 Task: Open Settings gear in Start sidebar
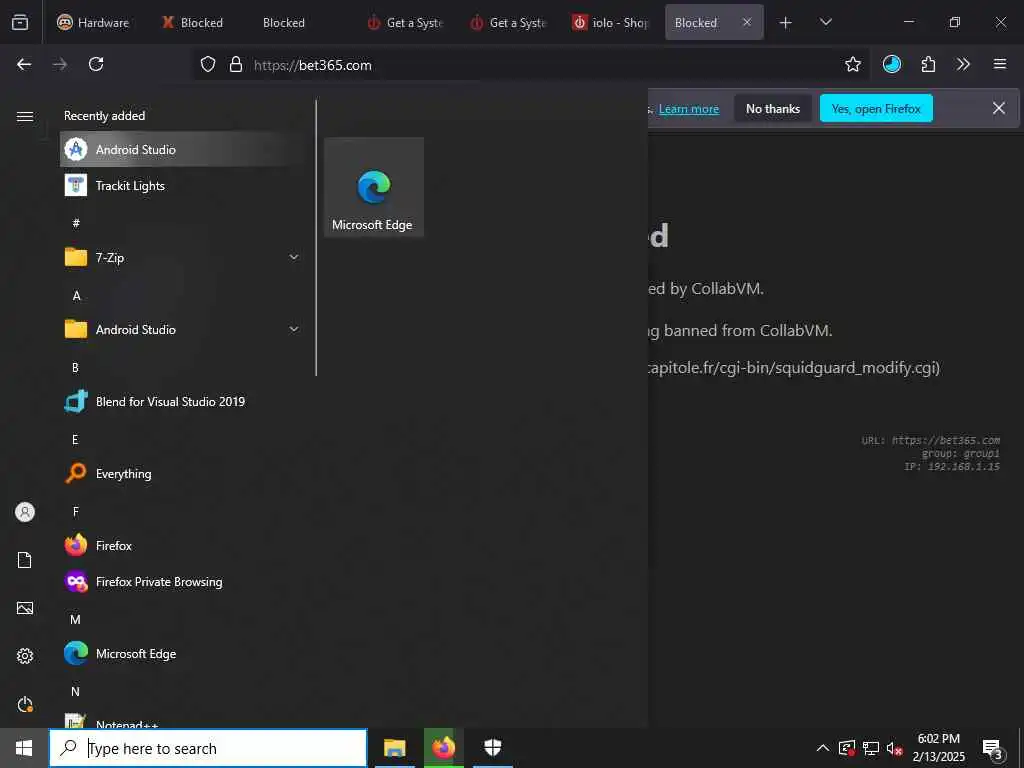coord(25,656)
